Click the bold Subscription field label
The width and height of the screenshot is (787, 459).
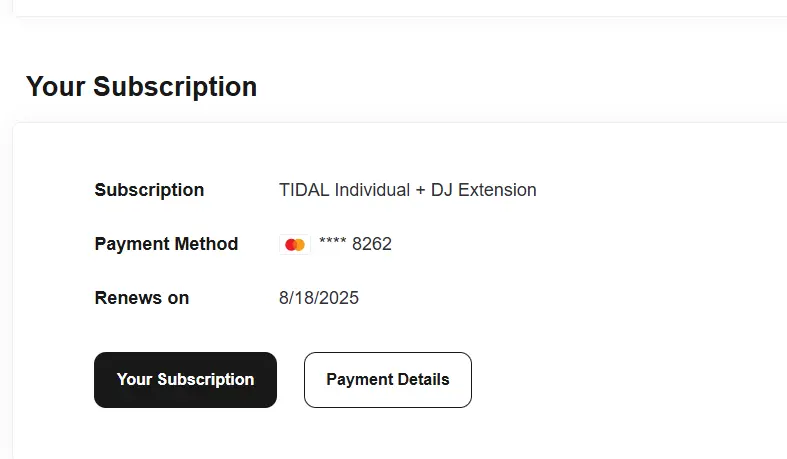[x=149, y=190]
